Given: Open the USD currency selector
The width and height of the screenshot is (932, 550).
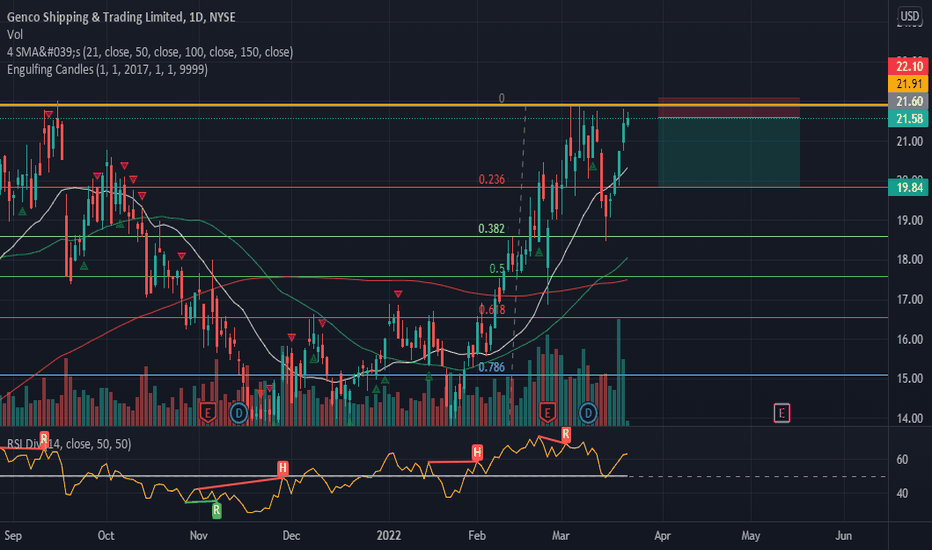Looking at the screenshot, I should (909, 16).
